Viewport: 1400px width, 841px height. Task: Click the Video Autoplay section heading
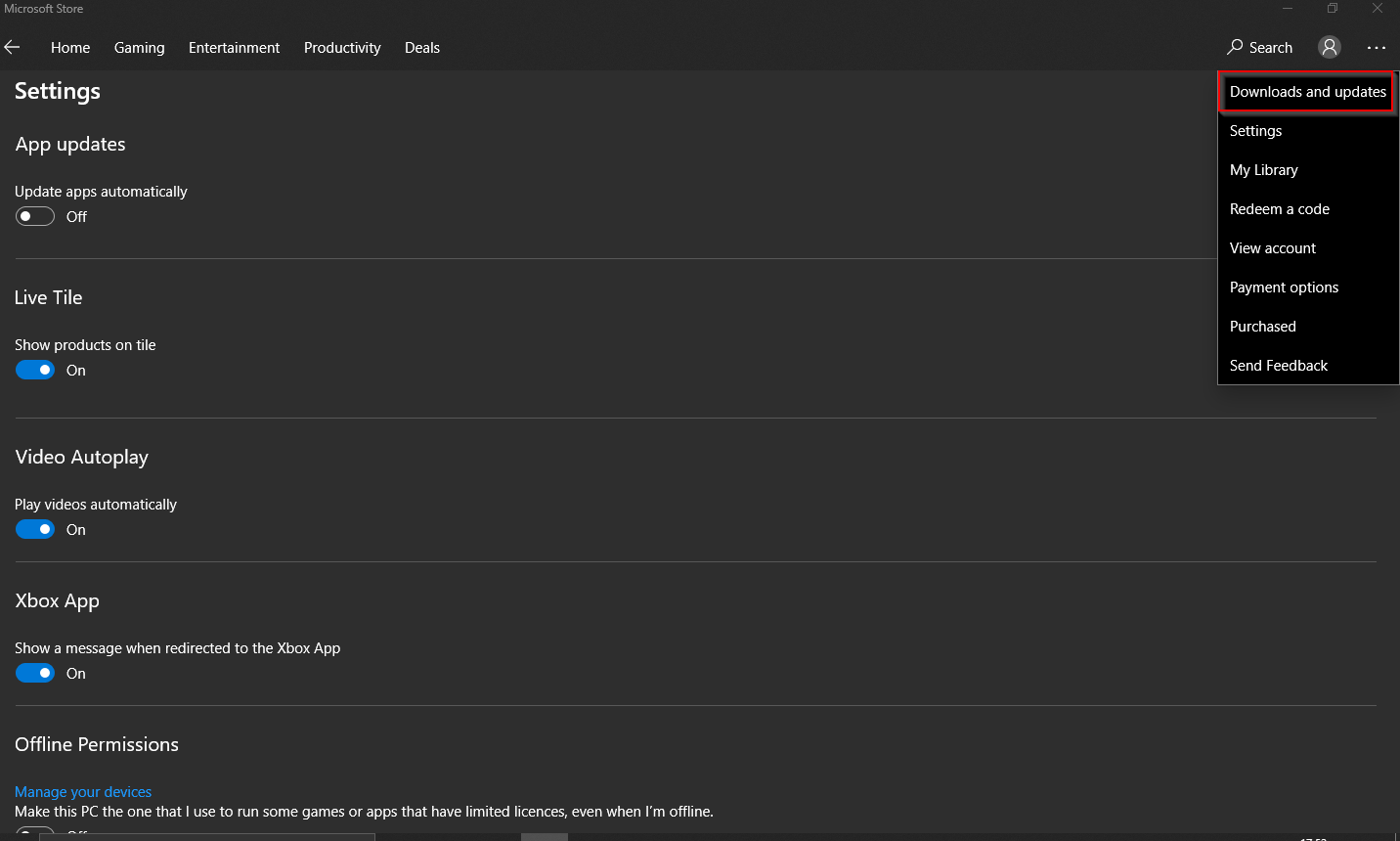[x=82, y=458]
